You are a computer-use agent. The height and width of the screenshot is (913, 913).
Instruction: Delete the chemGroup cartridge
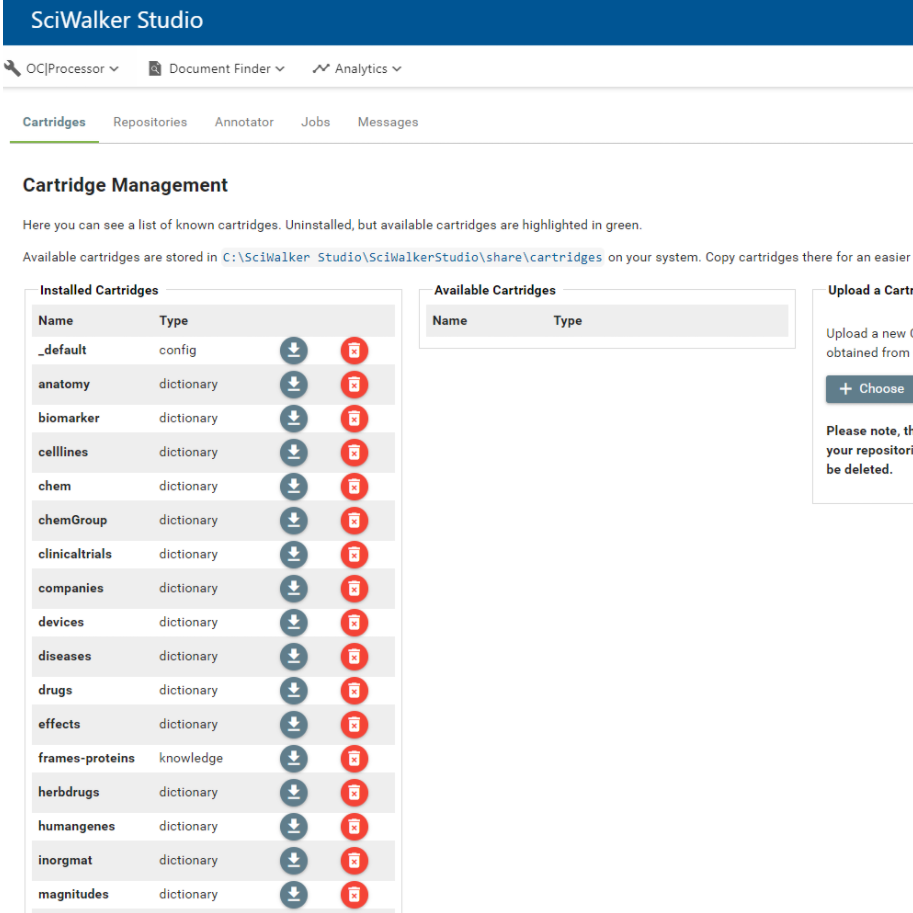(354, 520)
